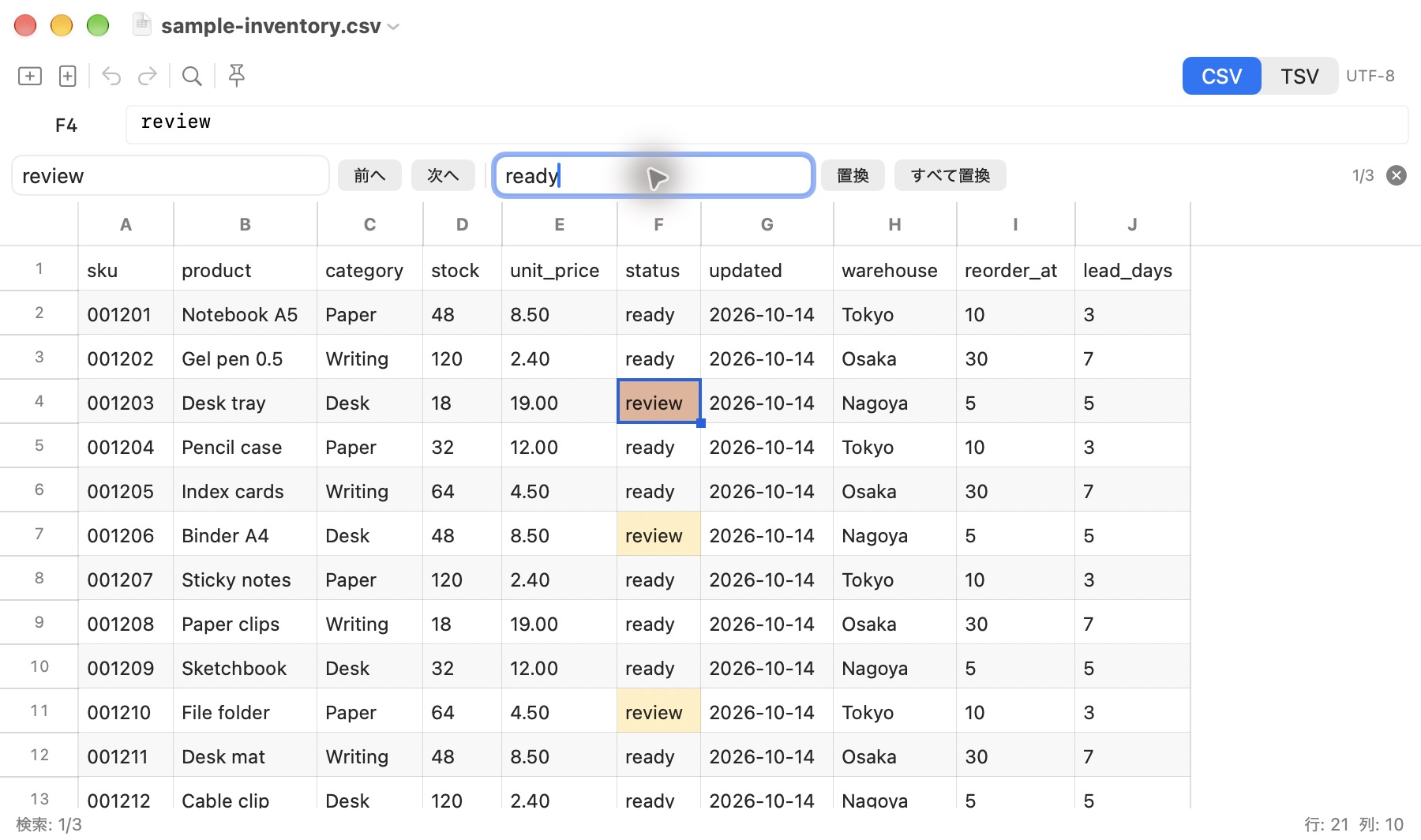Open the sample-inventory.csv title dropdown
Image resolution: width=1421 pixels, height=840 pixels.
tap(393, 26)
